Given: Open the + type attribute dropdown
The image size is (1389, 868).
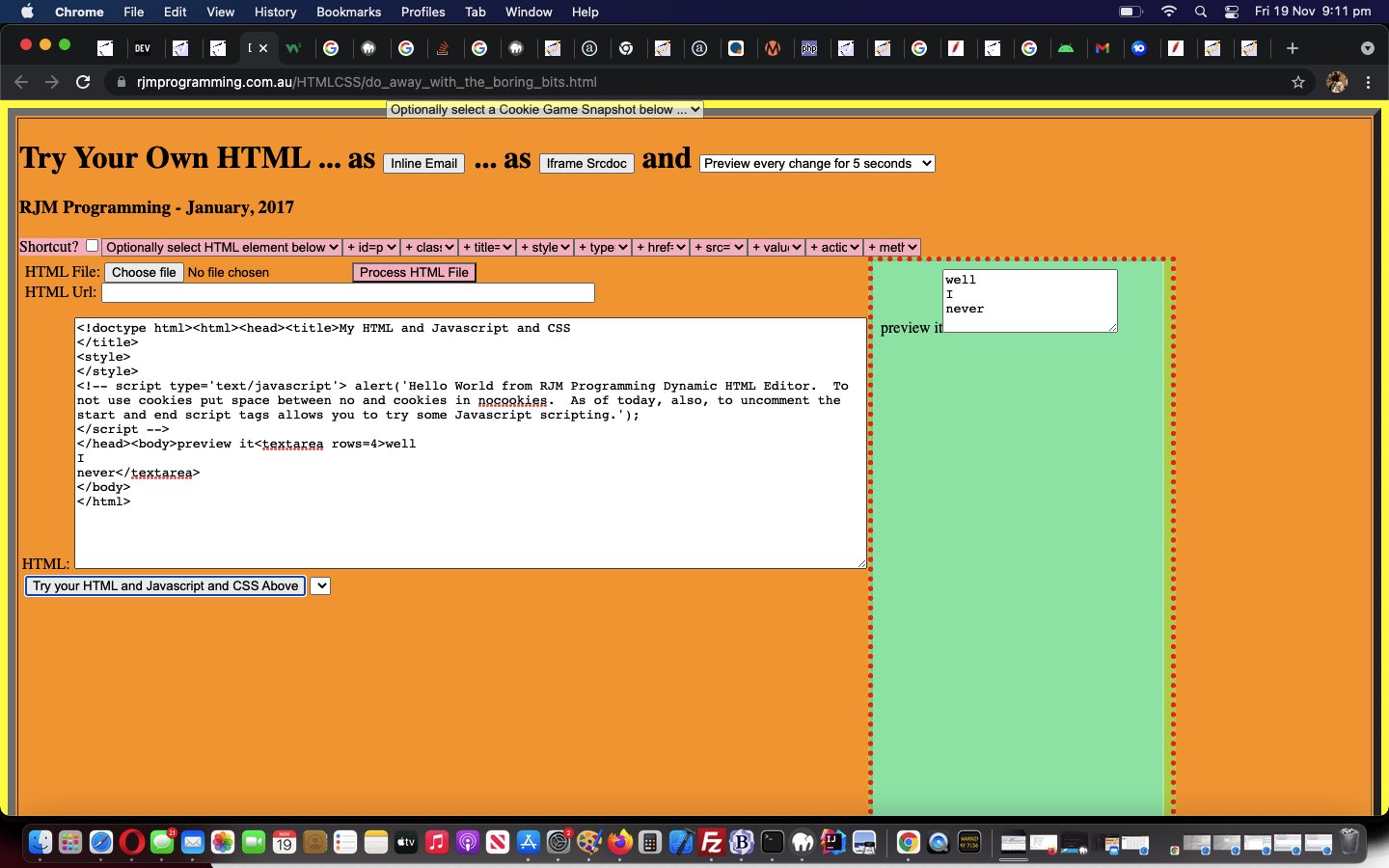Looking at the screenshot, I should (602, 248).
